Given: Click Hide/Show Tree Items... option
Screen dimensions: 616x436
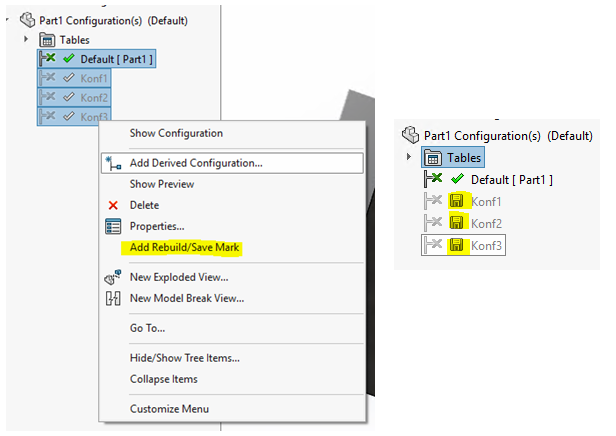Looking at the screenshot, I should pos(184,358).
